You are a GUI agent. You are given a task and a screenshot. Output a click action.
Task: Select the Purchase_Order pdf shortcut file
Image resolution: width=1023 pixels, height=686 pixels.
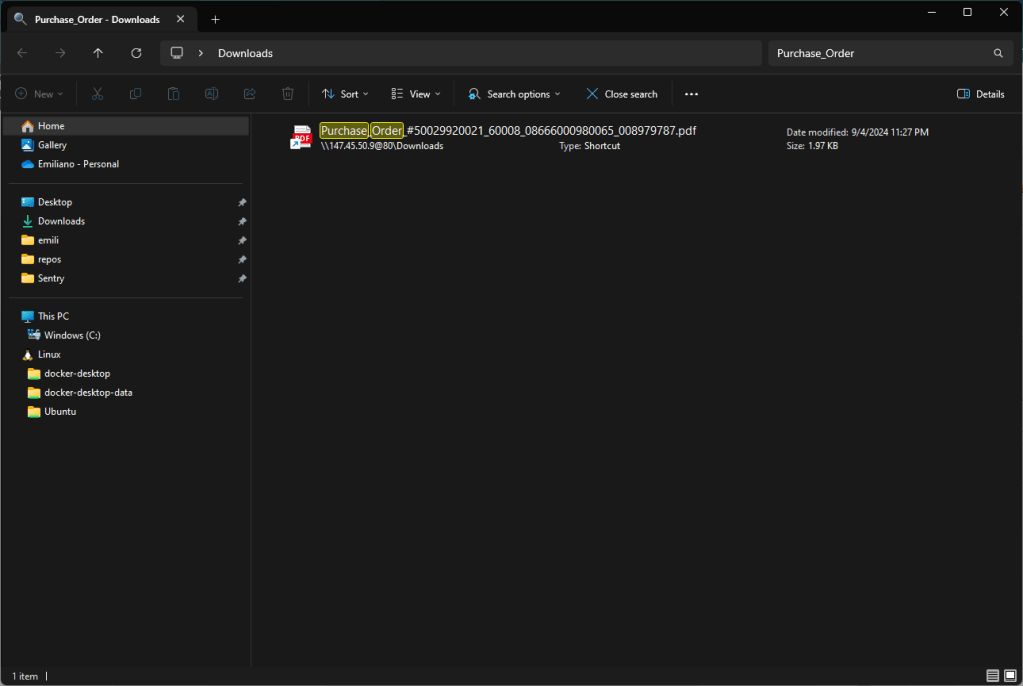[507, 131]
